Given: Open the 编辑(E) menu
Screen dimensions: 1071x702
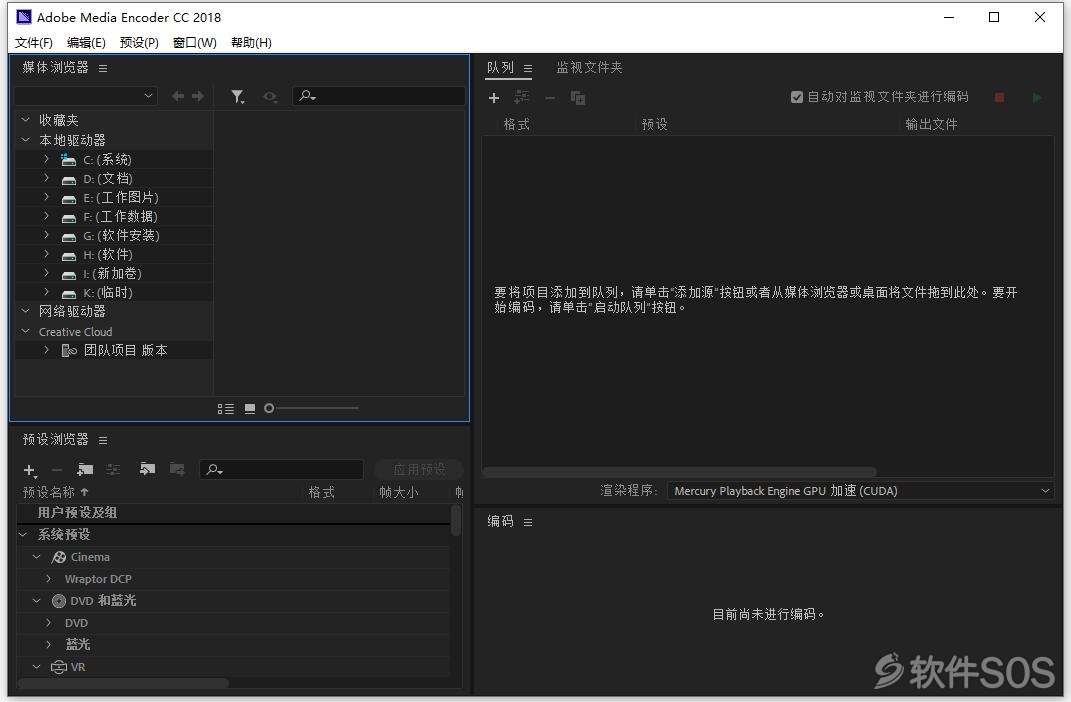Looking at the screenshot, I should (86, 42).
